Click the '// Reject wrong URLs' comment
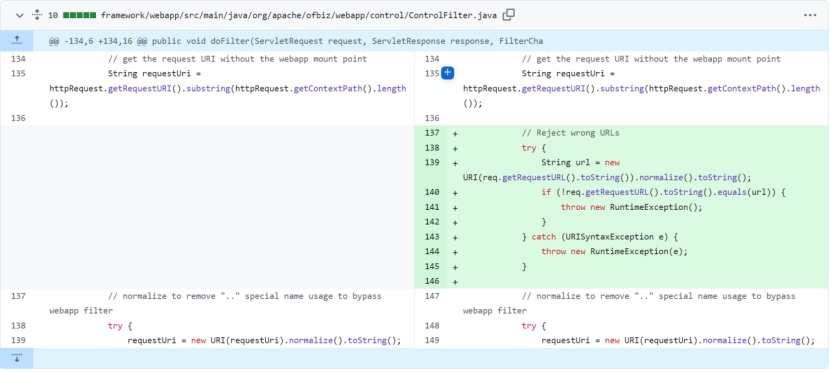This screenshot has width=830, height=372. [x=570, y=133]
